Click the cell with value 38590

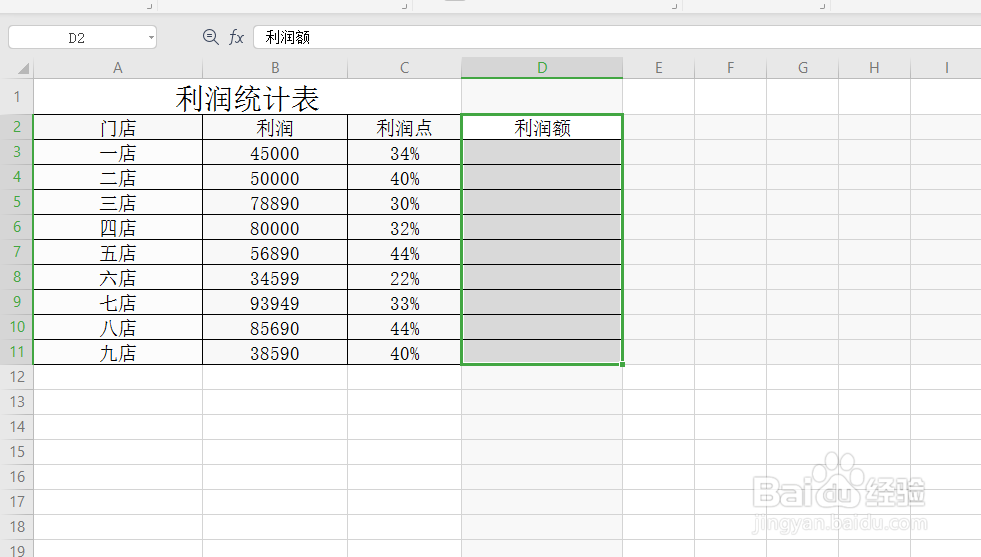(x=275, y=353)
